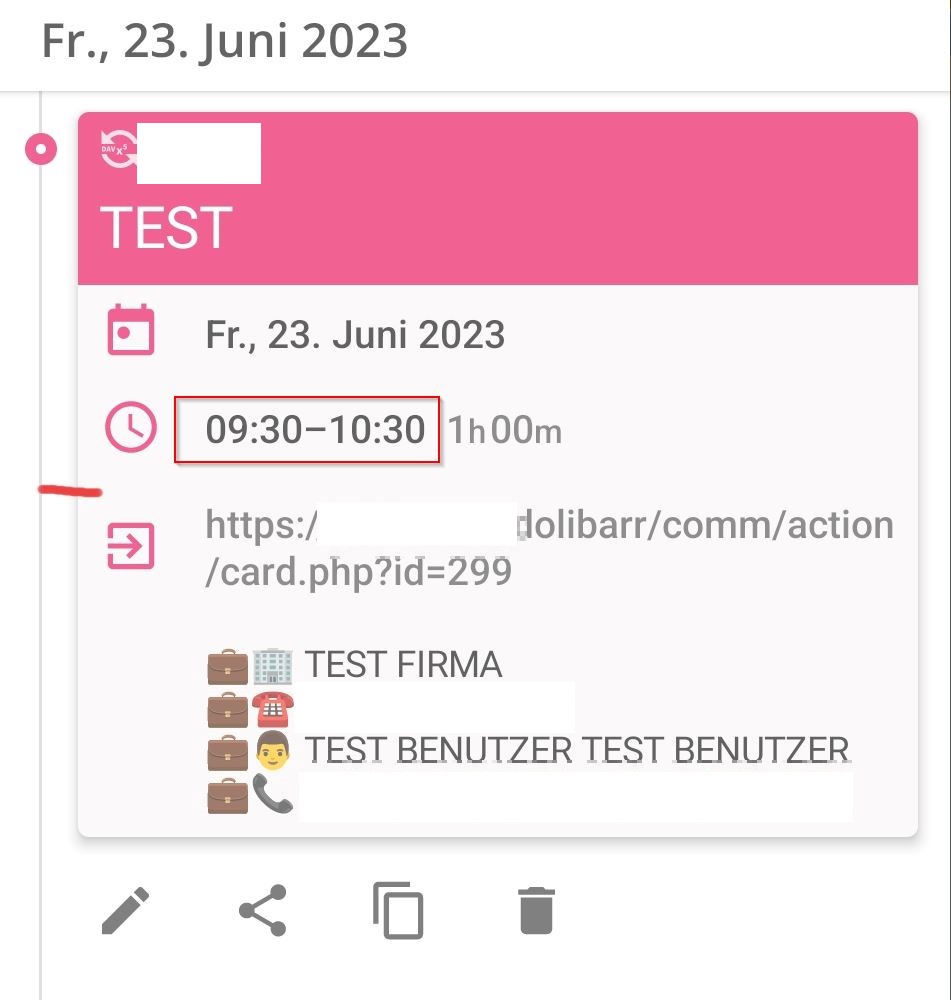Open the dolibarr card.php link
This screenshot has width=951, height=1000.
coord(549,548)
